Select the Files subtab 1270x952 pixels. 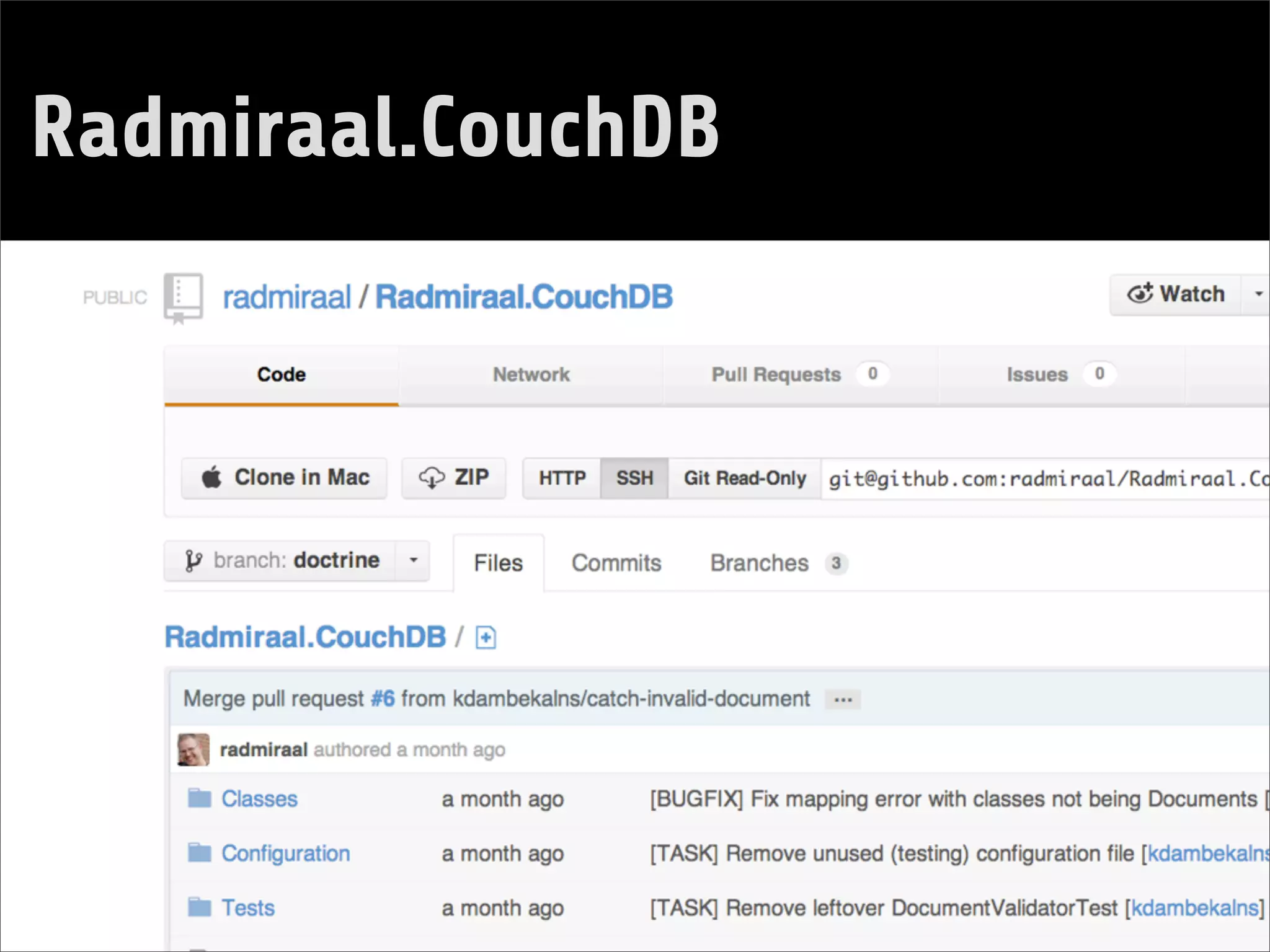(x=499, y=563)
